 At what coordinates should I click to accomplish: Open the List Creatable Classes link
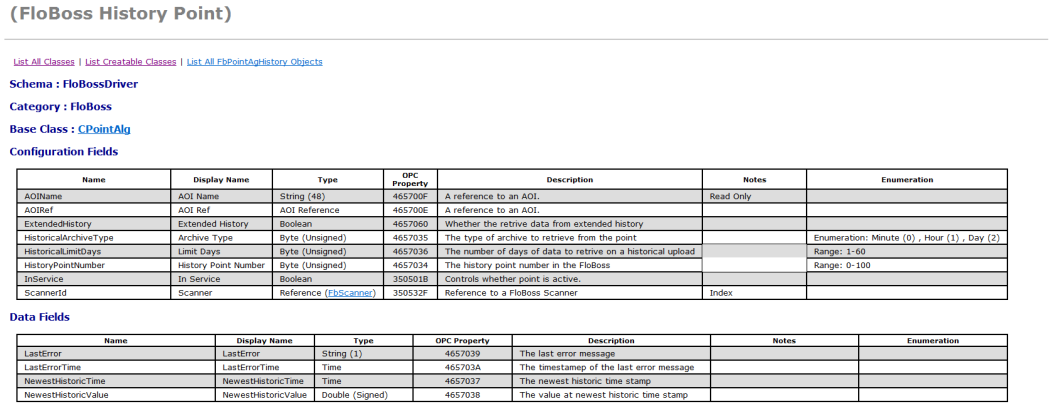click(131, 62)
